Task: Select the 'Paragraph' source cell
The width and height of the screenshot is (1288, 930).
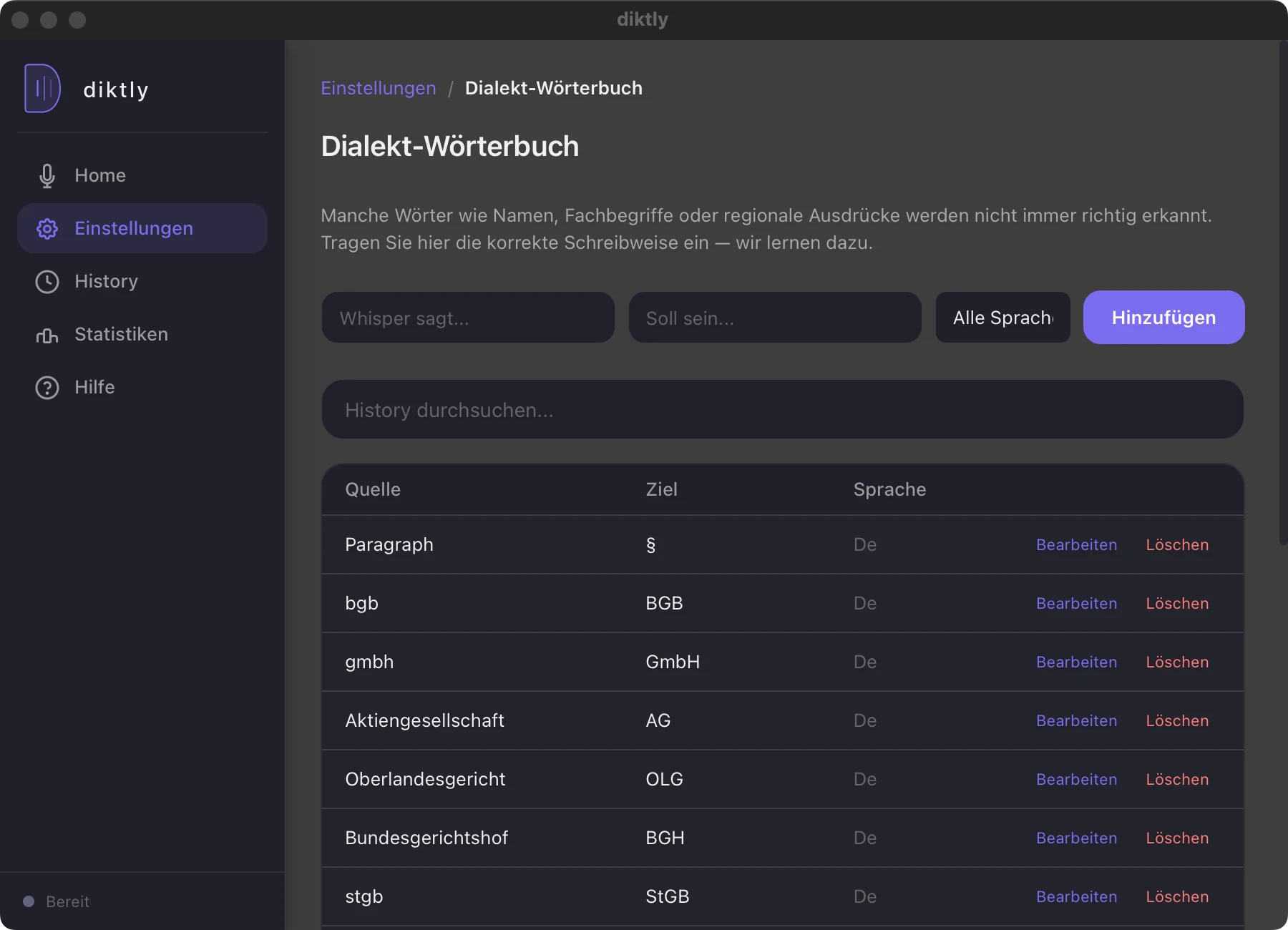Action: pyautogui.click(x=389, y=544)
